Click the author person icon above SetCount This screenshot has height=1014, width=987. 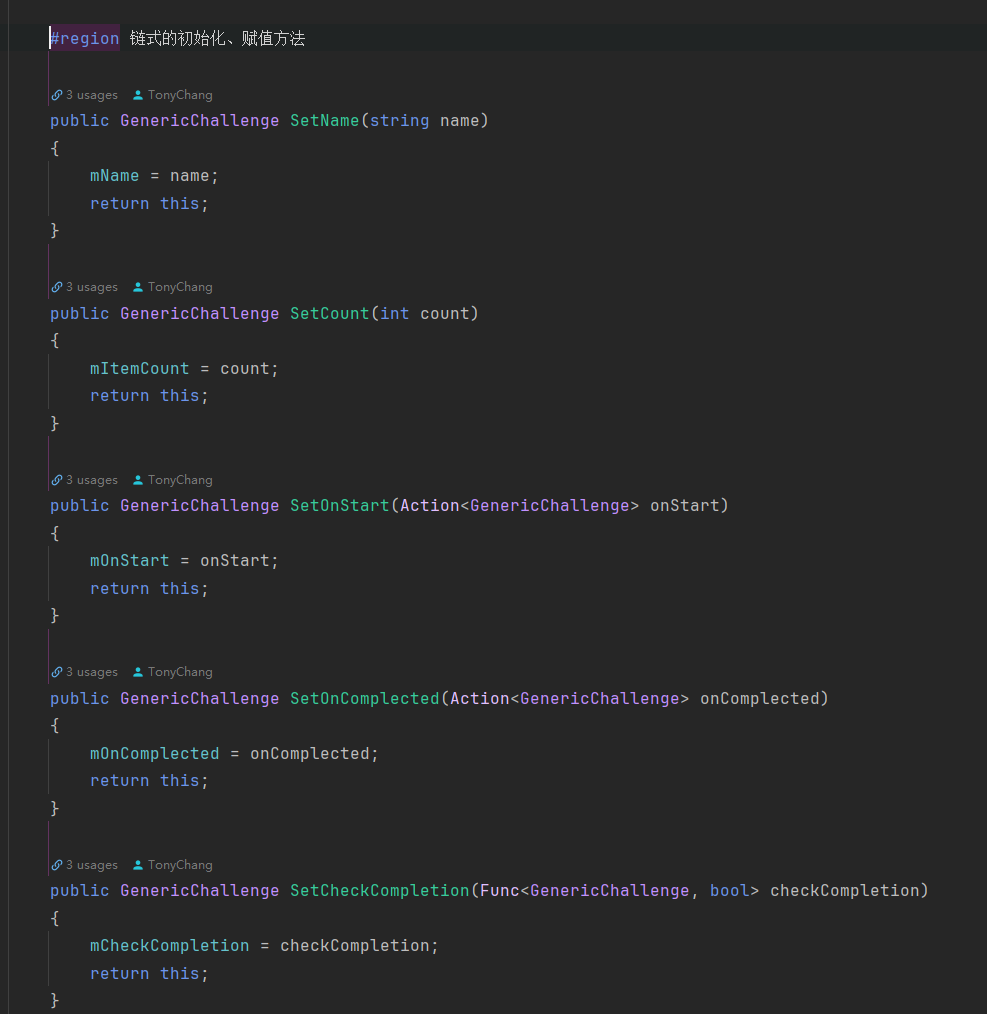click(x=138, y=287)
